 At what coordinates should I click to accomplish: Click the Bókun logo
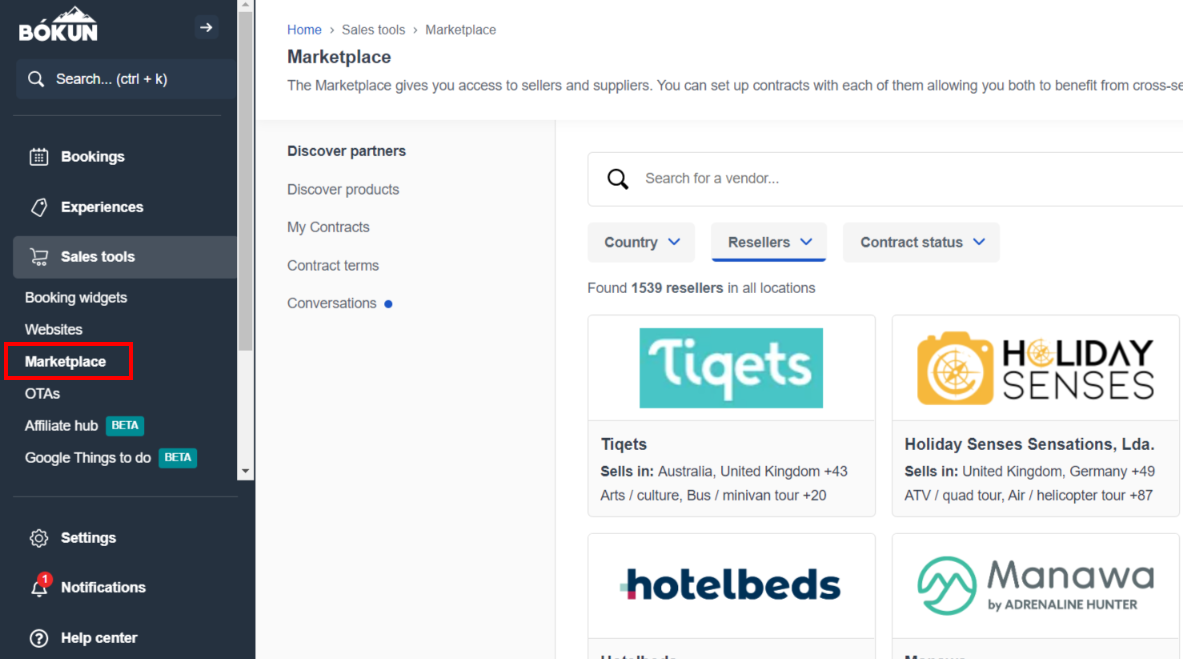58,24
